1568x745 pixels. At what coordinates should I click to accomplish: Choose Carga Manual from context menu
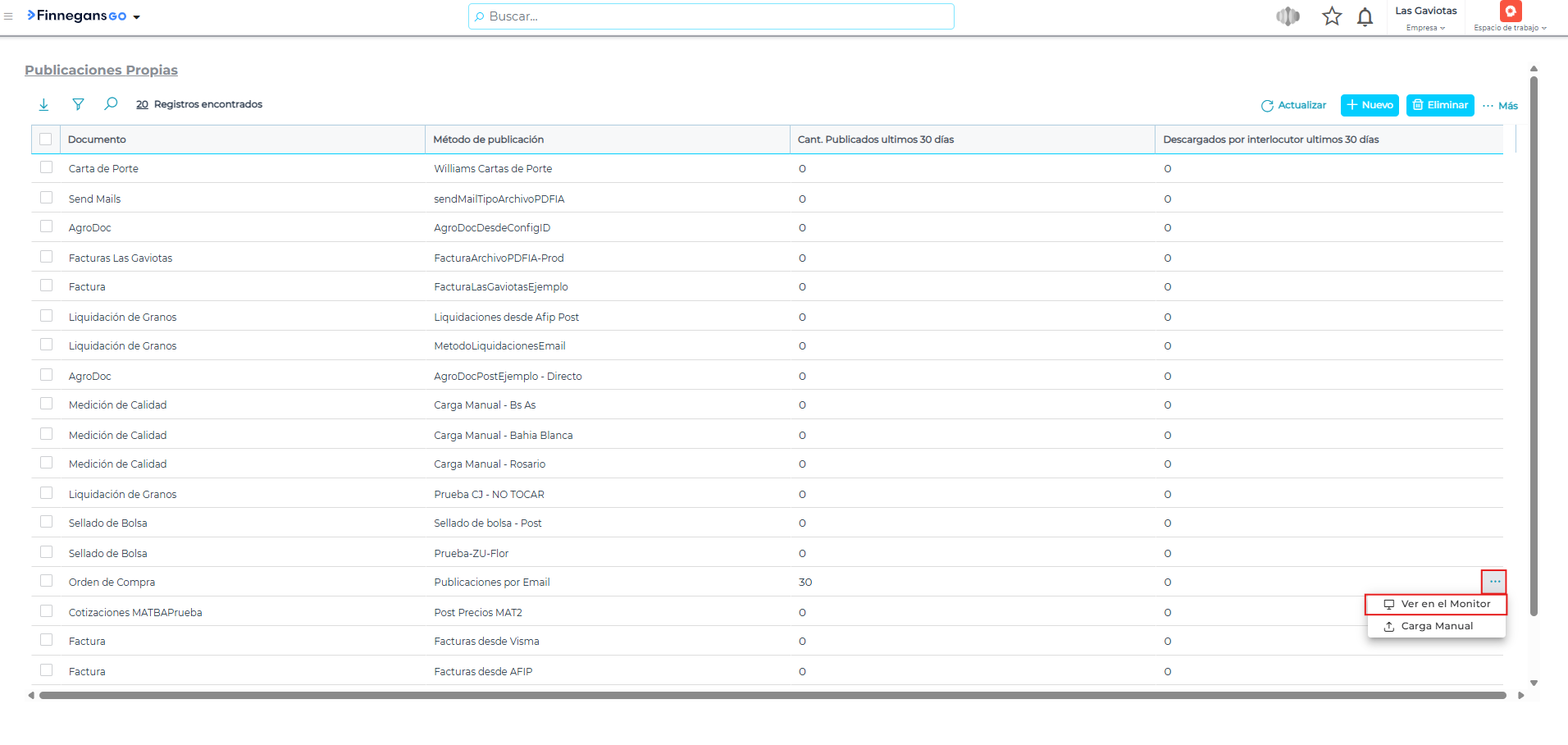tap(1437, 626)
